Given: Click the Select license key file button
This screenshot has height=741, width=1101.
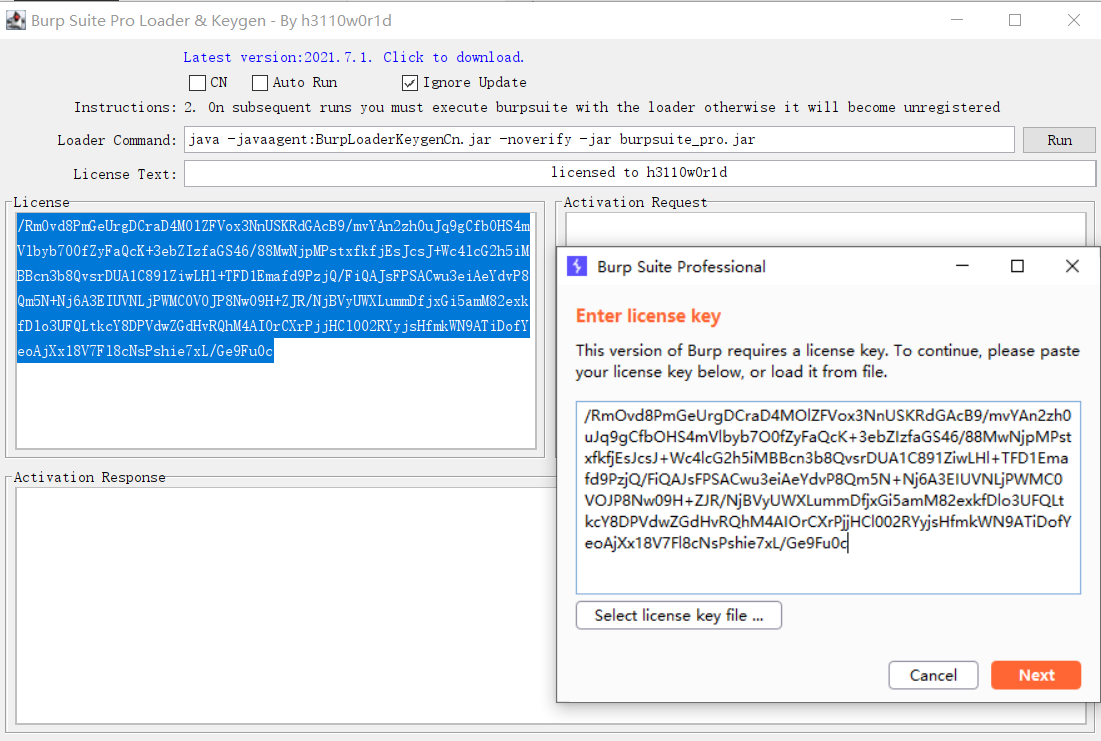Looking at the screenshot, I should (678, 615).
